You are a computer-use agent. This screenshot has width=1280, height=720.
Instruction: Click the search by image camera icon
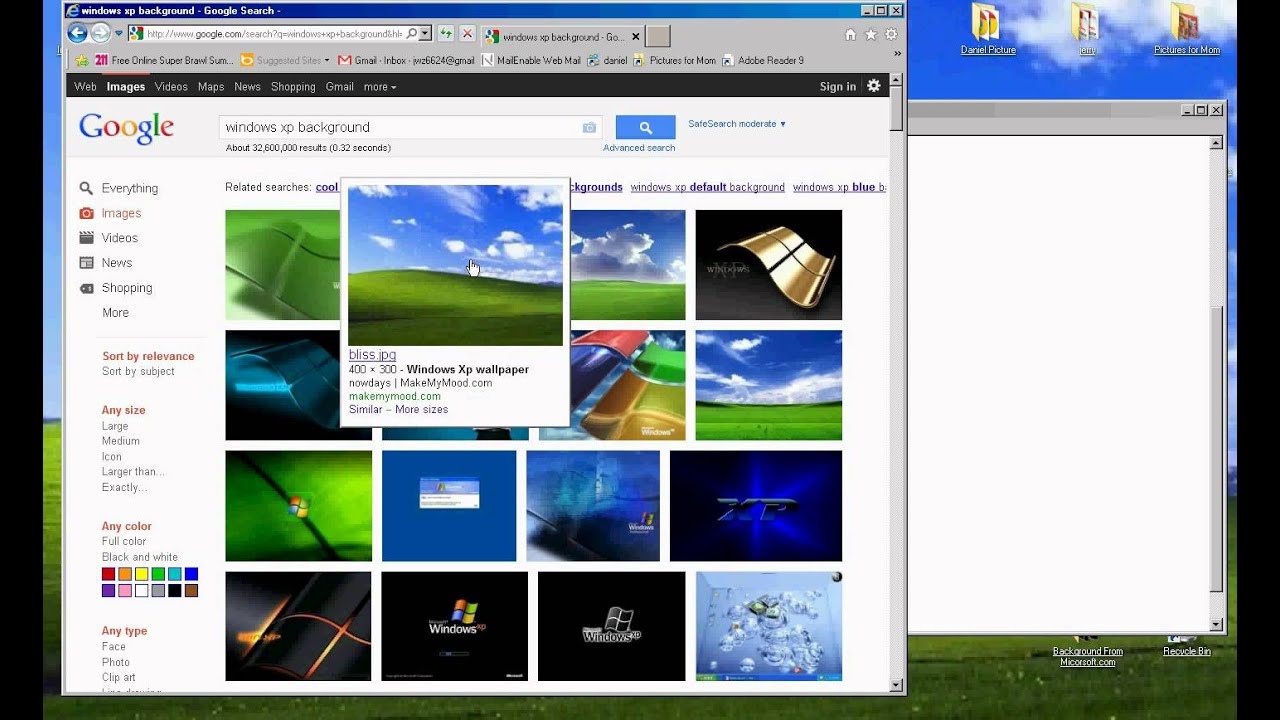point(589,127)
